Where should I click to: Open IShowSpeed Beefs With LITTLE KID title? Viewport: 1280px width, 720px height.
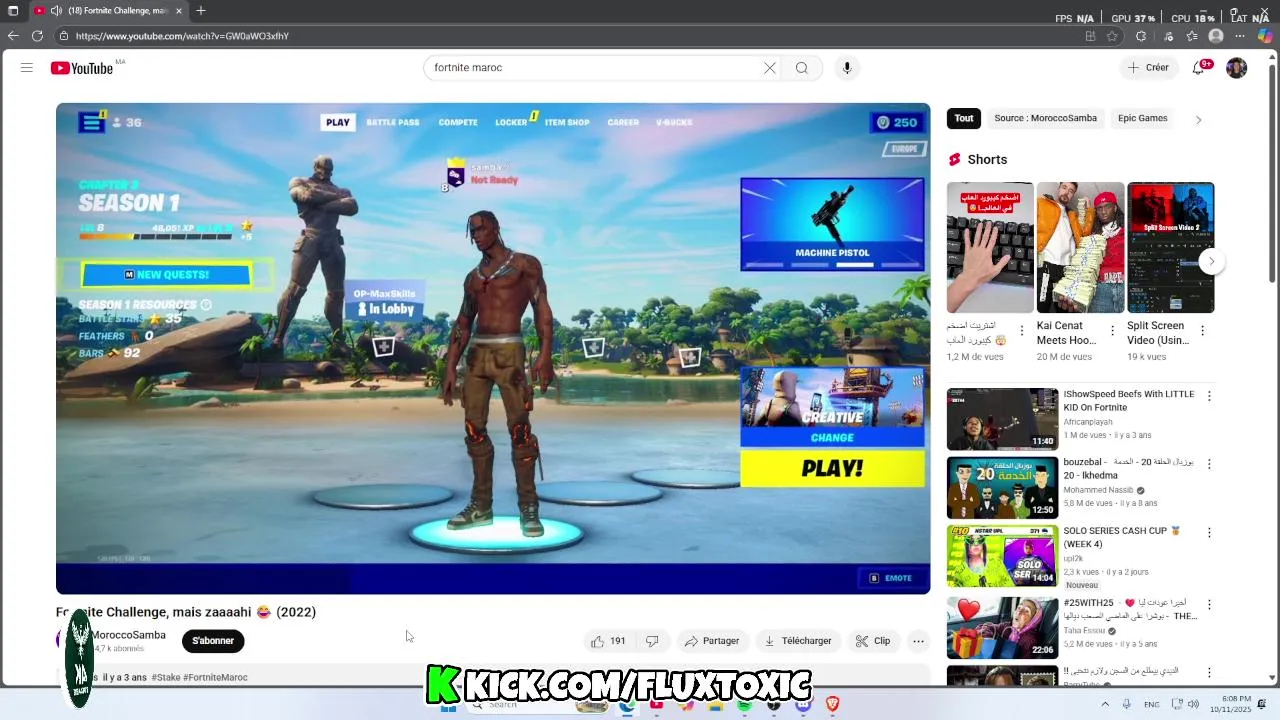[x=1129, y=401]
